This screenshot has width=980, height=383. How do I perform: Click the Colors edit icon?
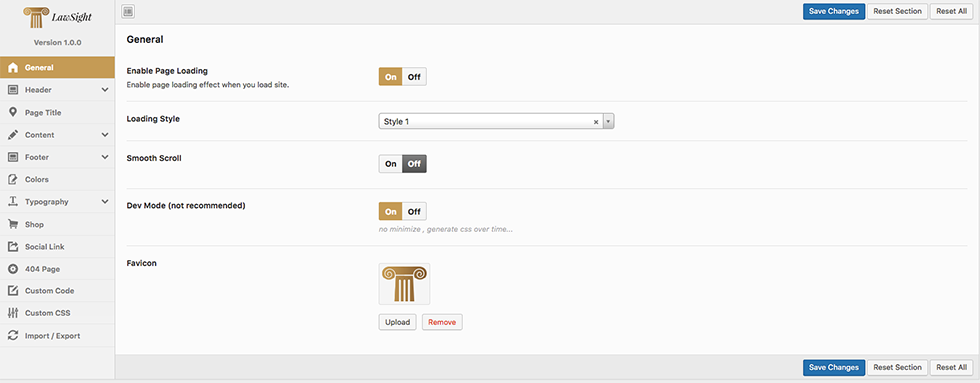[12, 179]
